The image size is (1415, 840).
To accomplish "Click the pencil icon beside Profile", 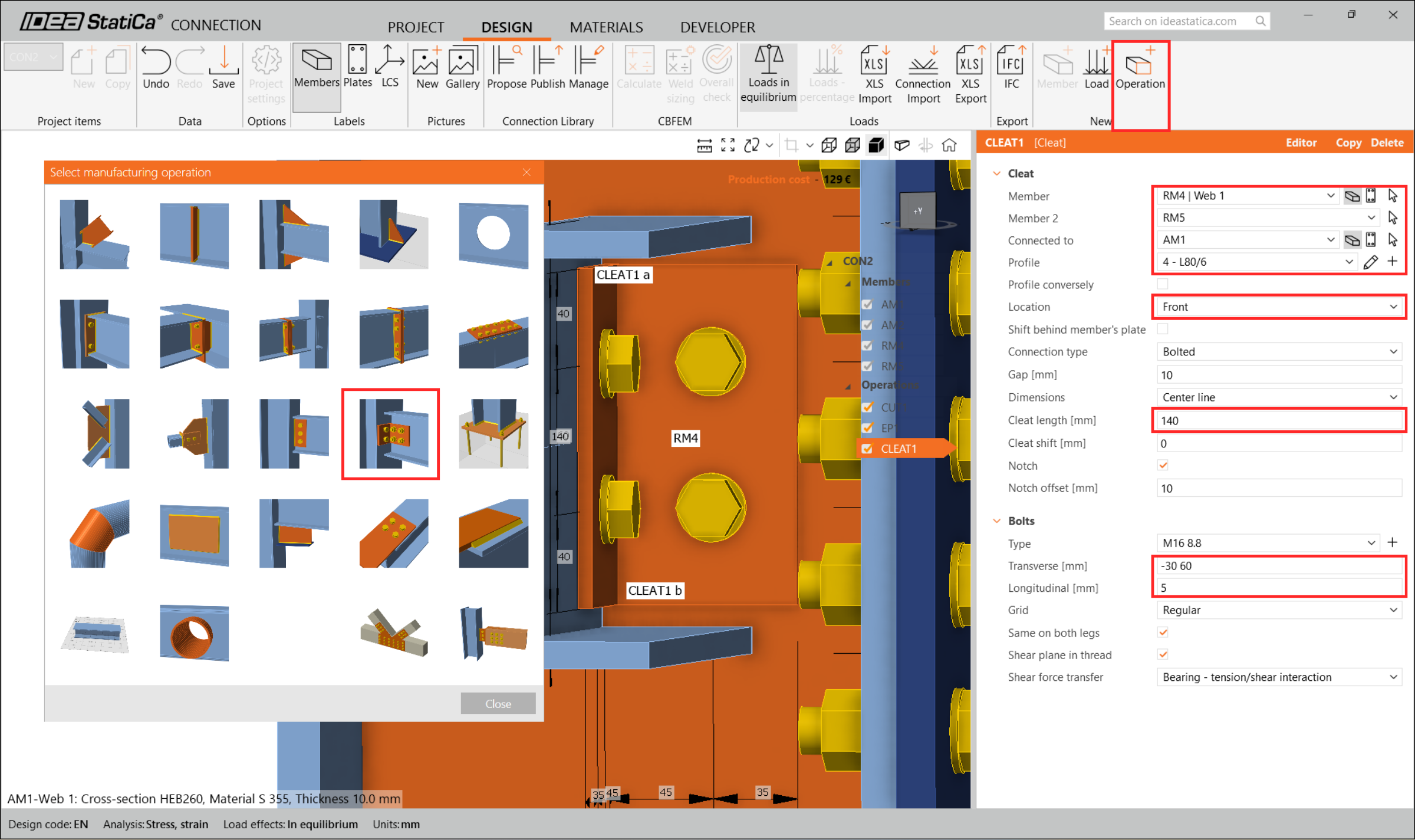I will [x=1370, y=262].
